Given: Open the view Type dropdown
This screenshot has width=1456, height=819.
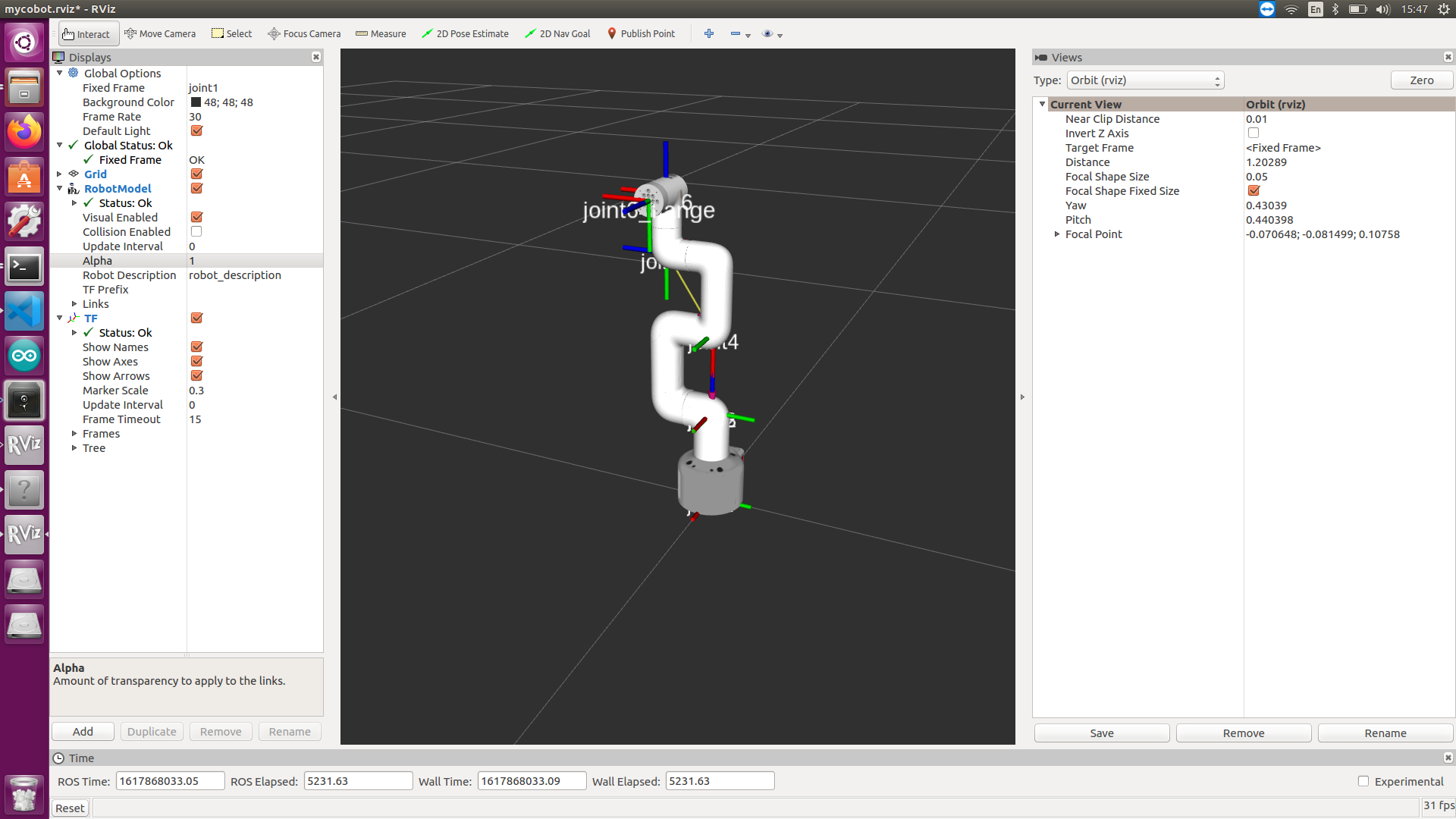Looking at the screenshot, I should (x=1146, y=80).
